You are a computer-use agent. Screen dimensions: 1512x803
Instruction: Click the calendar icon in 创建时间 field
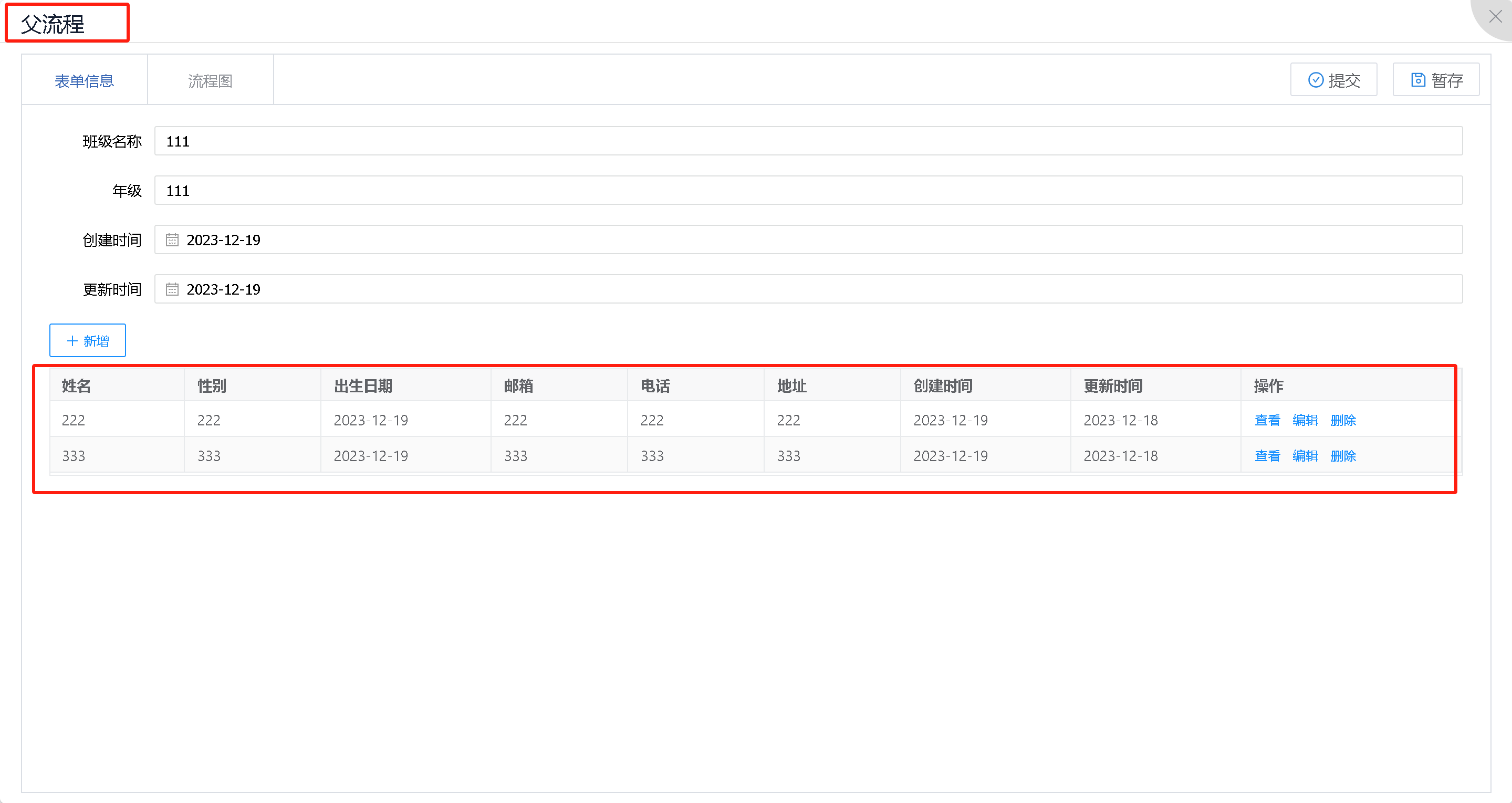172,240
